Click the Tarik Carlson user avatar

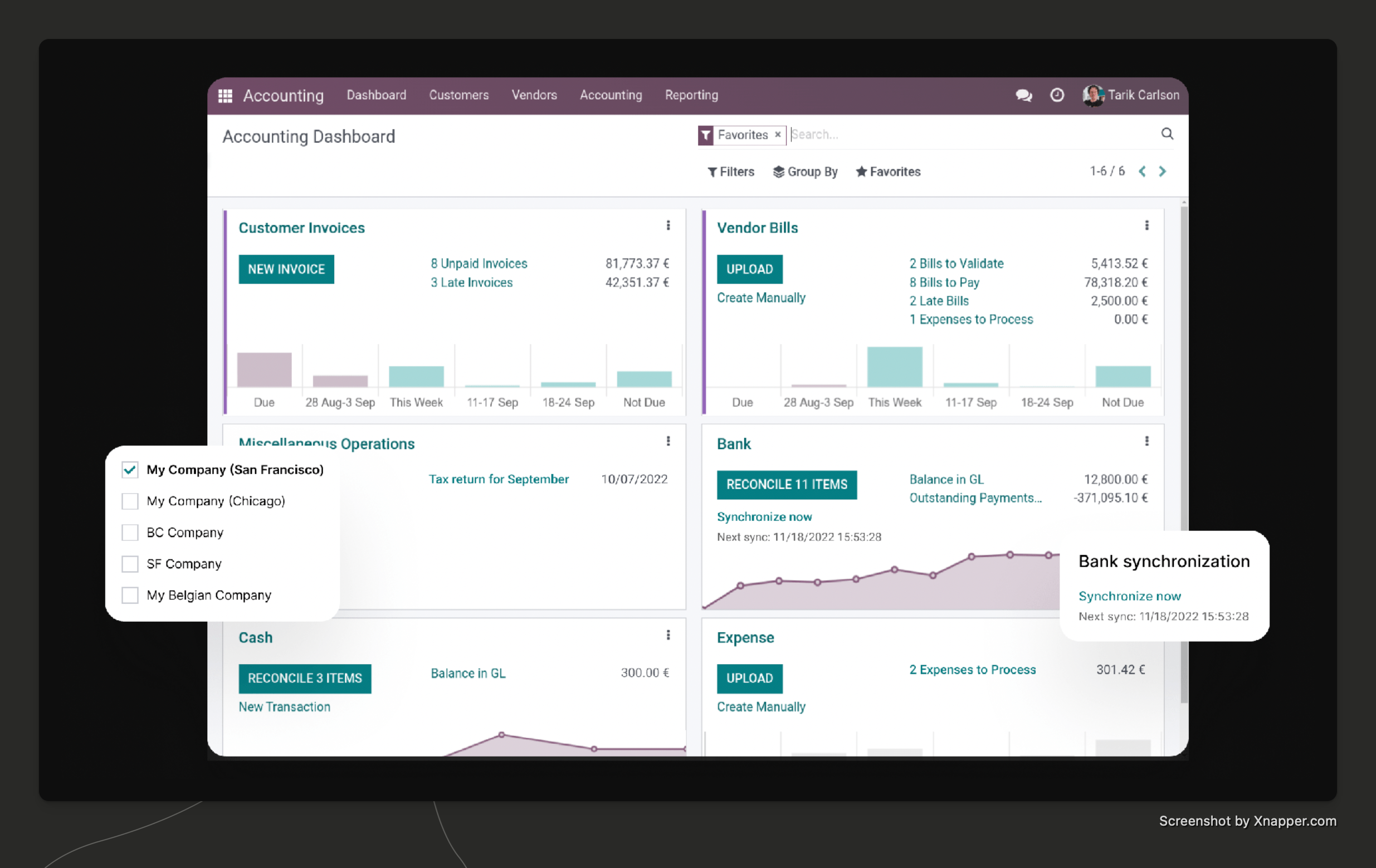[1093, 95]
